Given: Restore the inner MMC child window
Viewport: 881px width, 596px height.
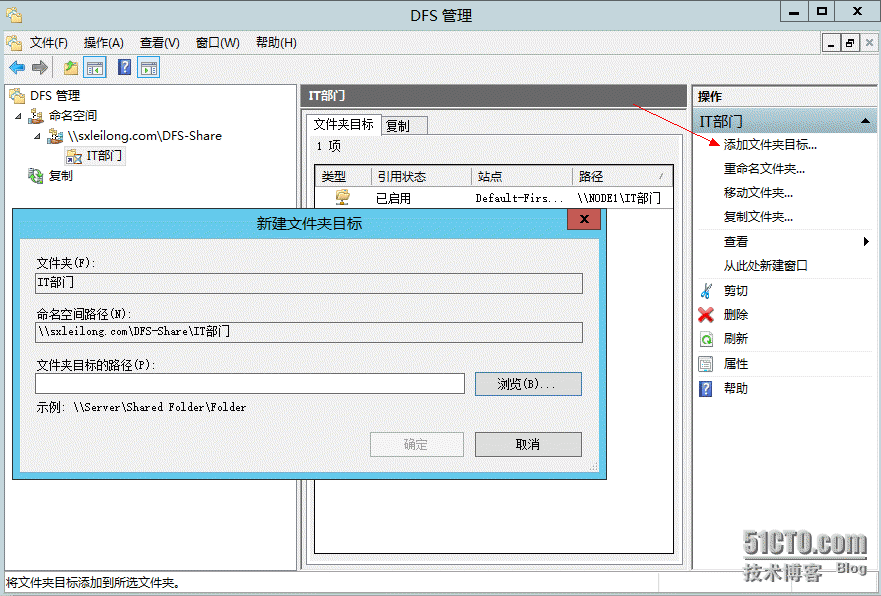Looking at the screenshot, I should (x=850, y=43).
